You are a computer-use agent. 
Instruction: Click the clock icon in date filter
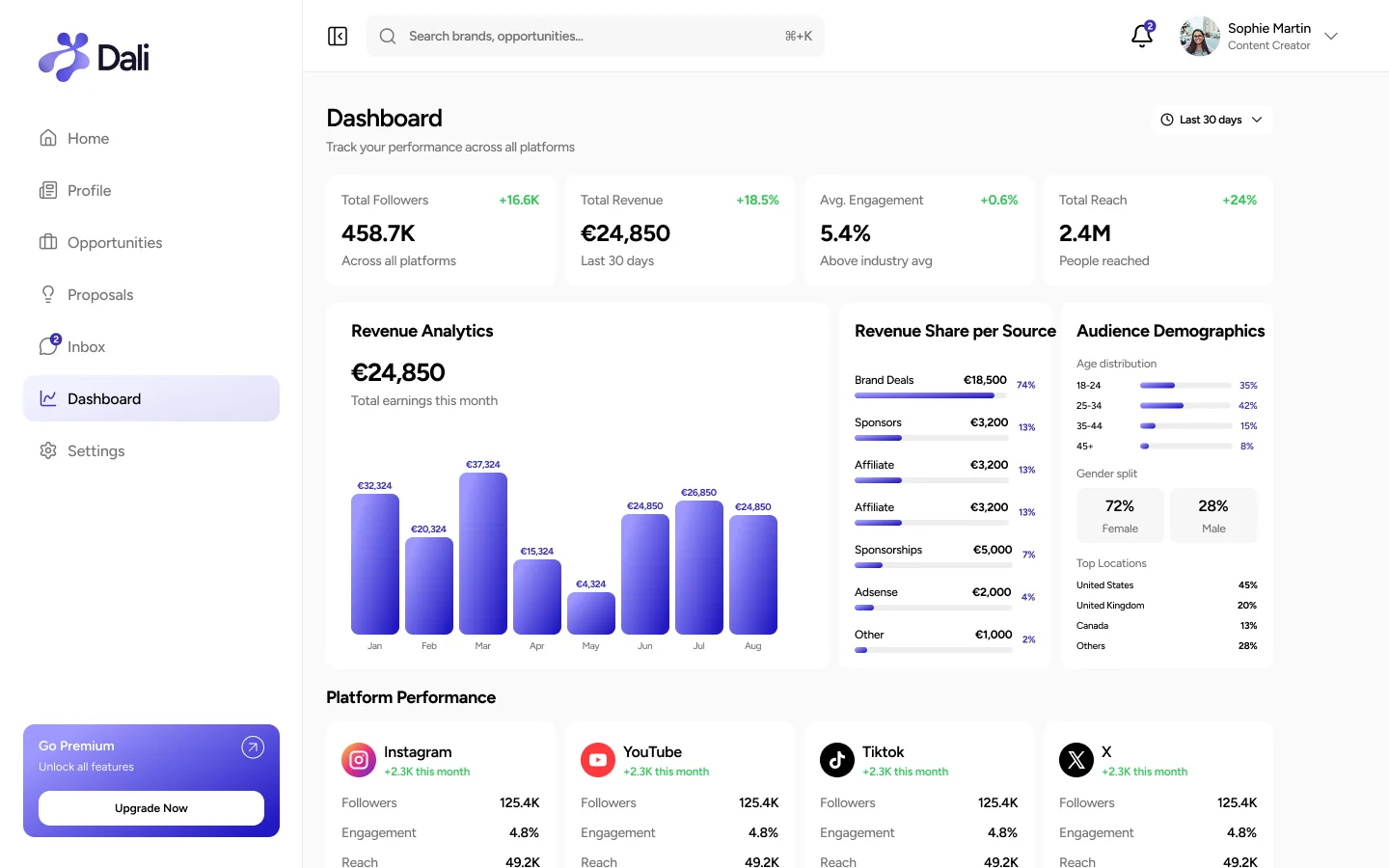pos(1167,120)
